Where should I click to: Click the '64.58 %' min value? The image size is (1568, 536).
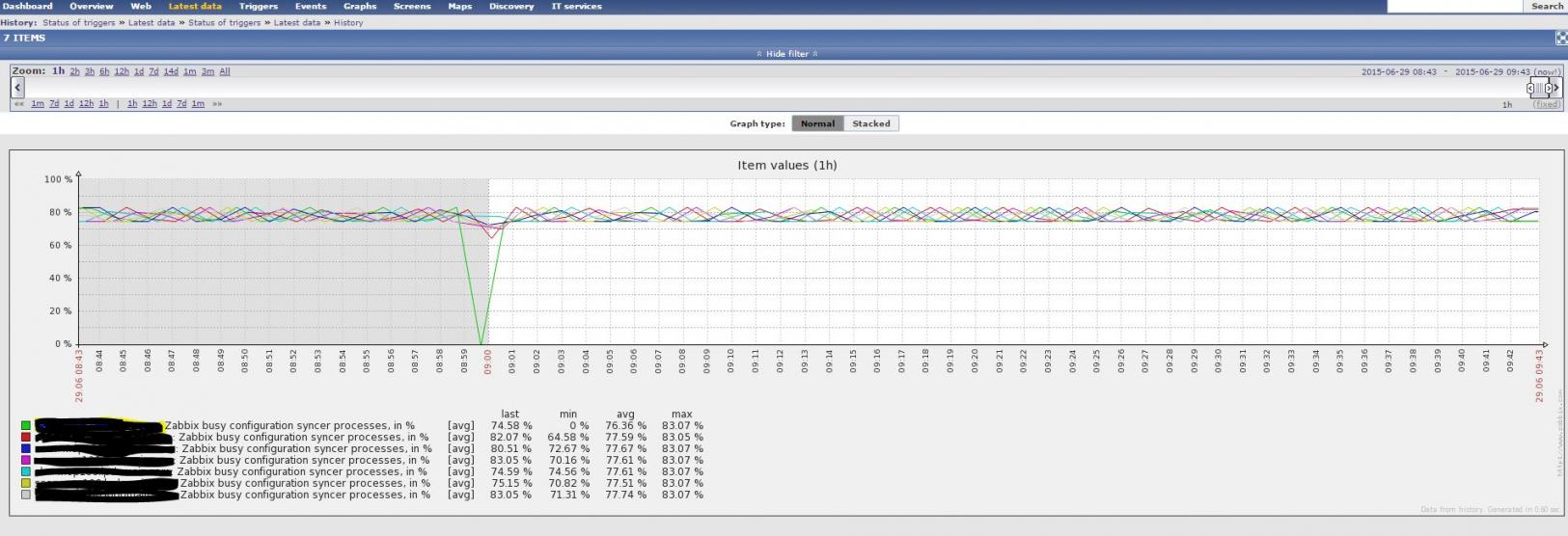[x=568, y=437]
